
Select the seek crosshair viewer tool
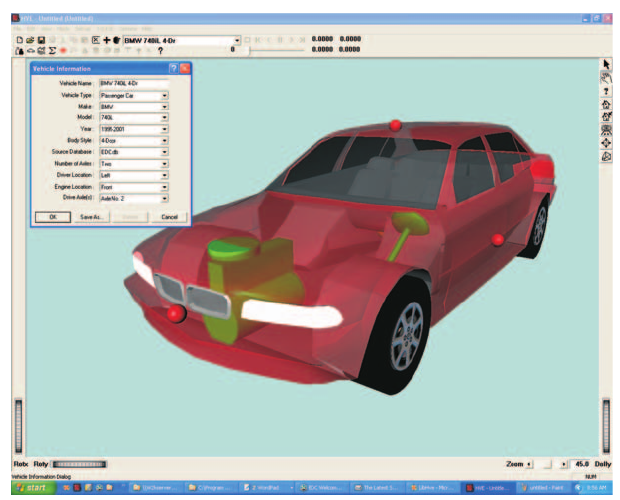point(606,143)
